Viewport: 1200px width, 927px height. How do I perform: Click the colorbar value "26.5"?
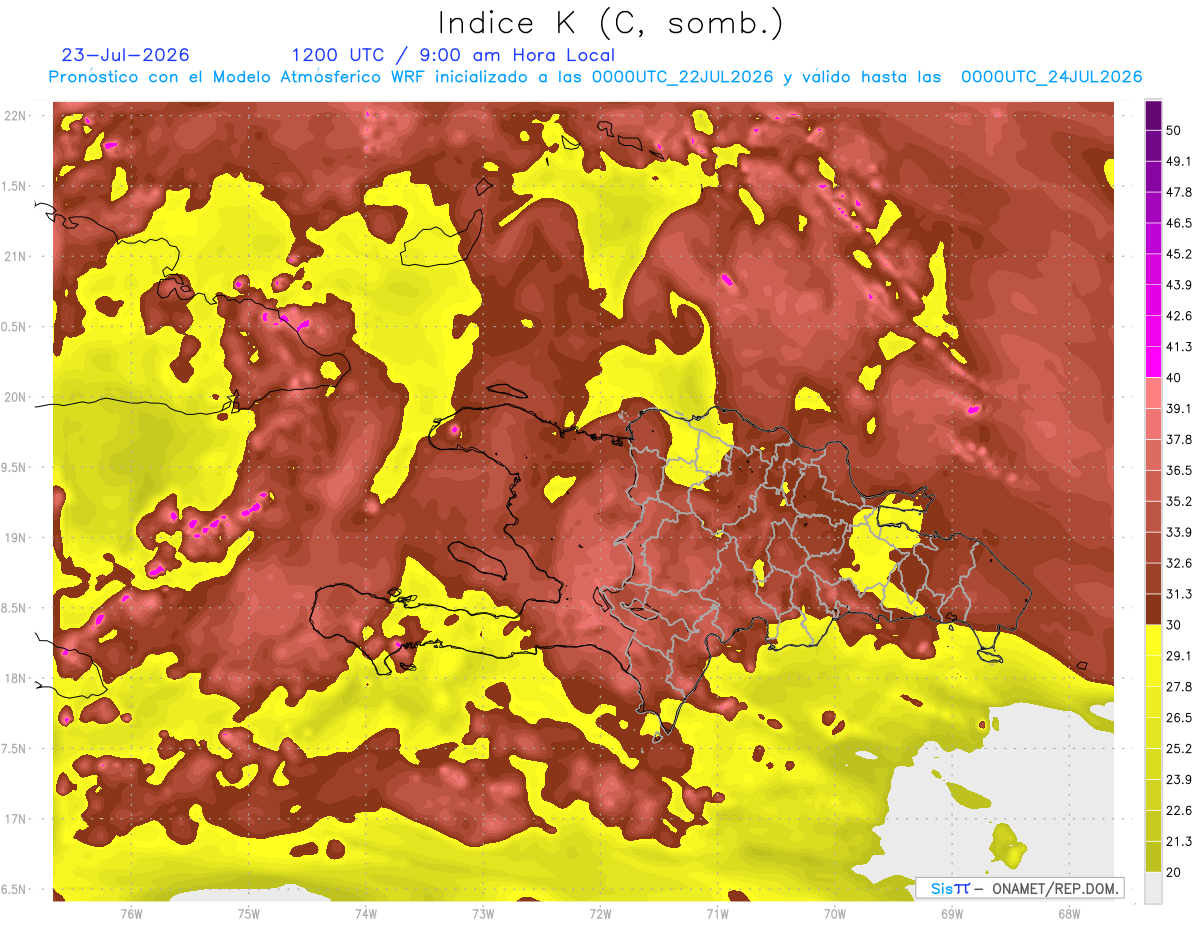tap(1179, 717)
